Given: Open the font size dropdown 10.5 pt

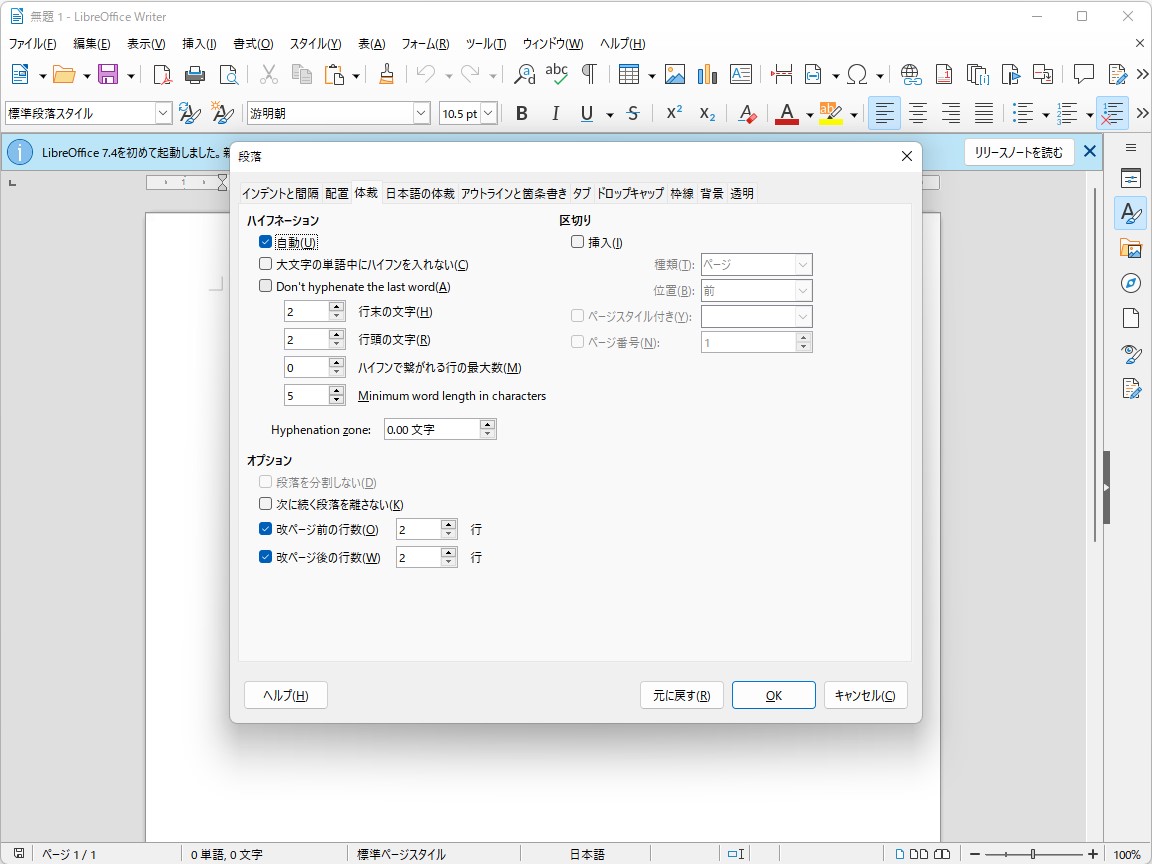Looking at the screenshot, I should click(x=489, y=113).
